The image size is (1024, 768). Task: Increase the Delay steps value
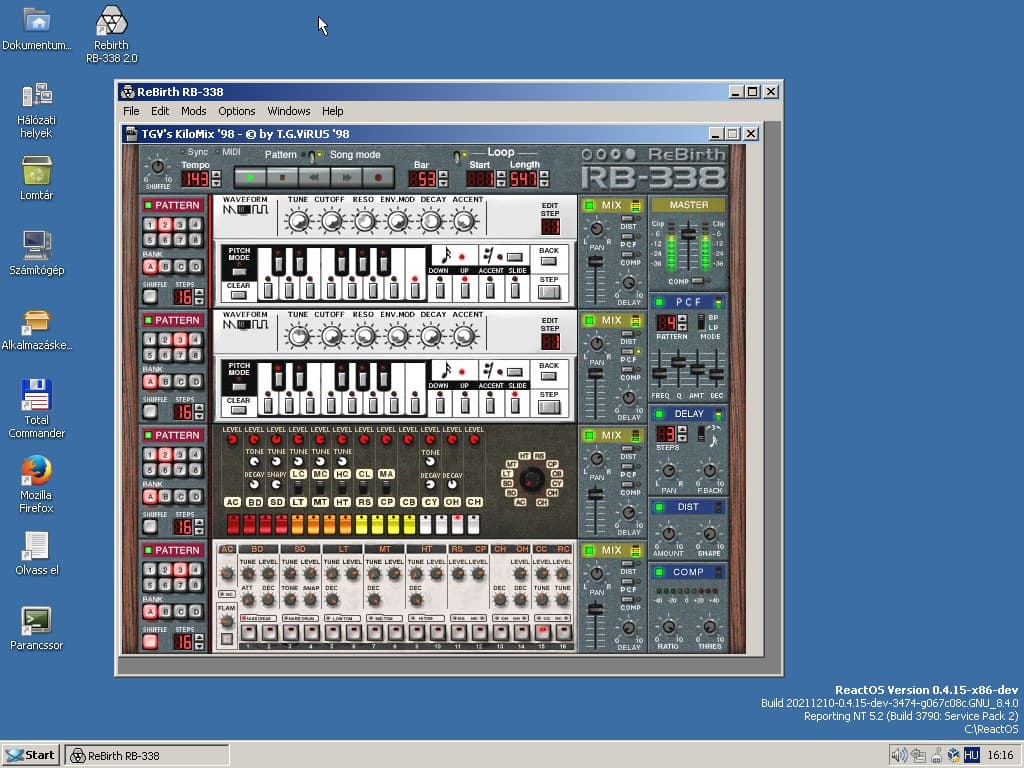click(x=682, y=430)
